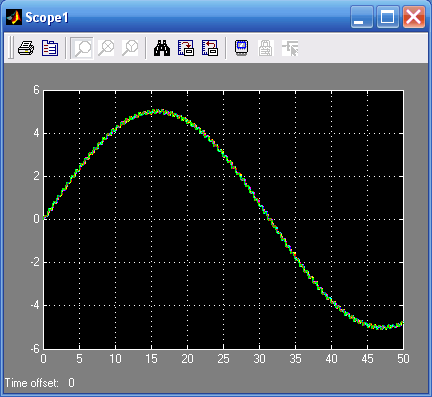Click the Time offset label
Screen dimensions: 432x397
coord(32,383)
